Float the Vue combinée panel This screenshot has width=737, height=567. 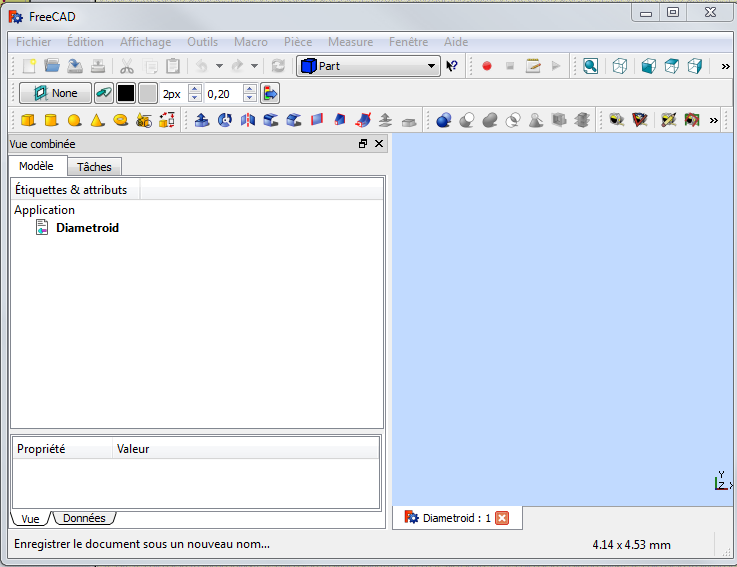coord(363,144)
